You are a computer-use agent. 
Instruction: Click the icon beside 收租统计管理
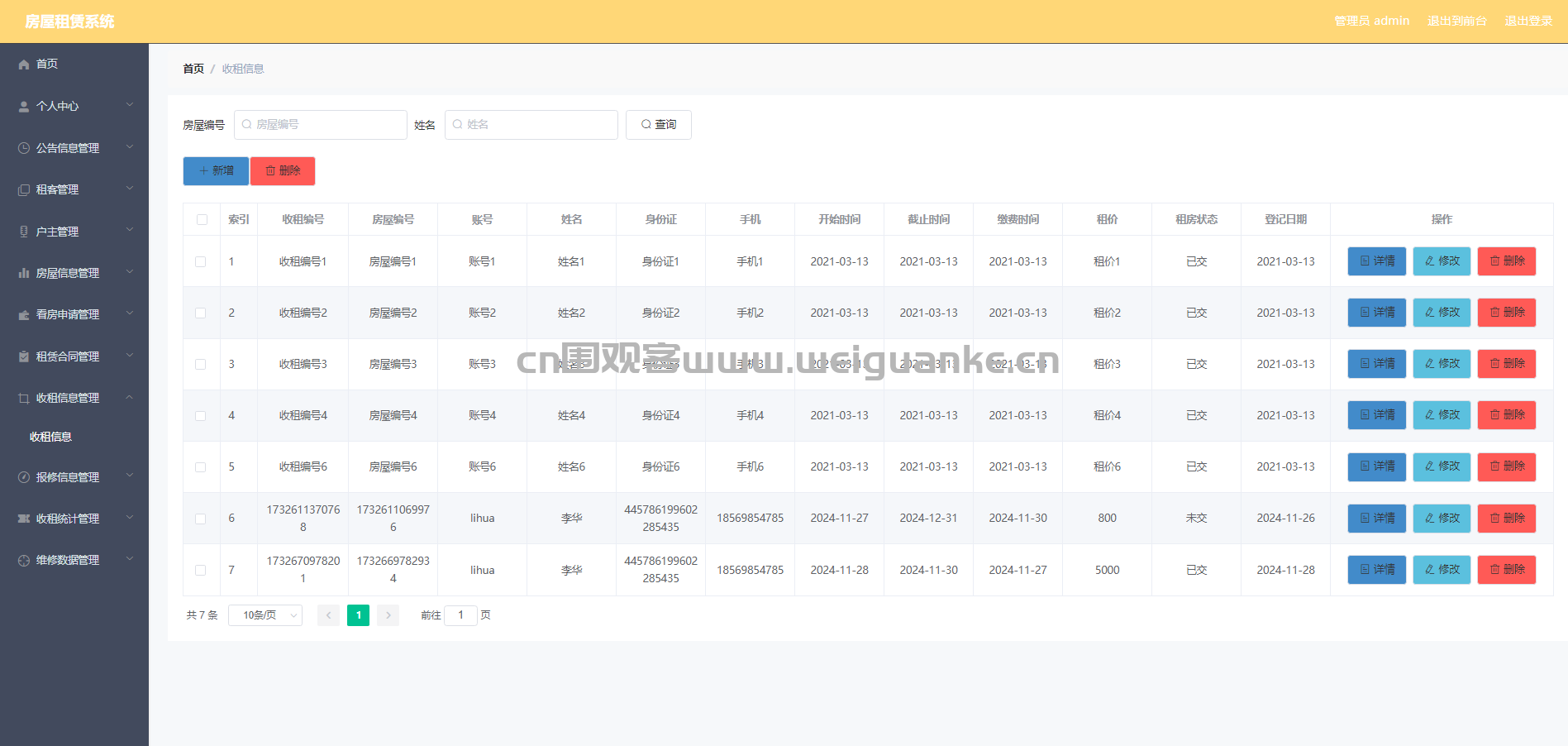pos(24,519)
